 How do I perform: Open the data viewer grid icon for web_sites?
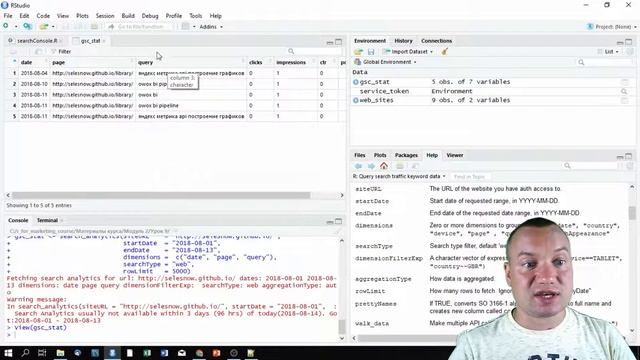pyautogui.click(x=624, y=100)
